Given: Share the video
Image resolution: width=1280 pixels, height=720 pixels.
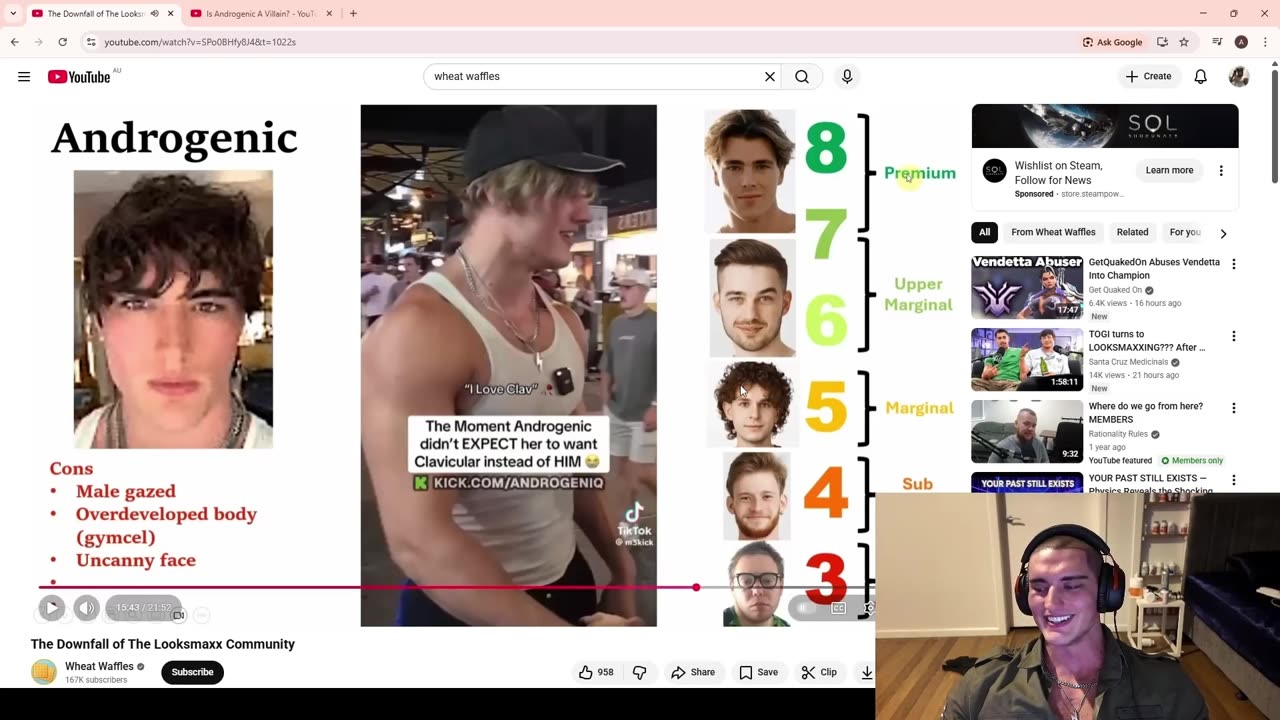Looking at the screenshot, I should pos(693,672).
